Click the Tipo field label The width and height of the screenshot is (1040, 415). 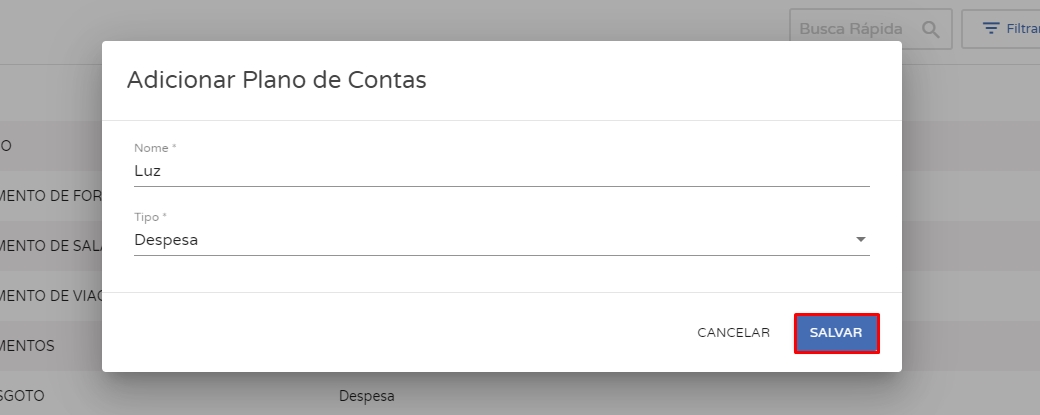(x=151, y=217)
